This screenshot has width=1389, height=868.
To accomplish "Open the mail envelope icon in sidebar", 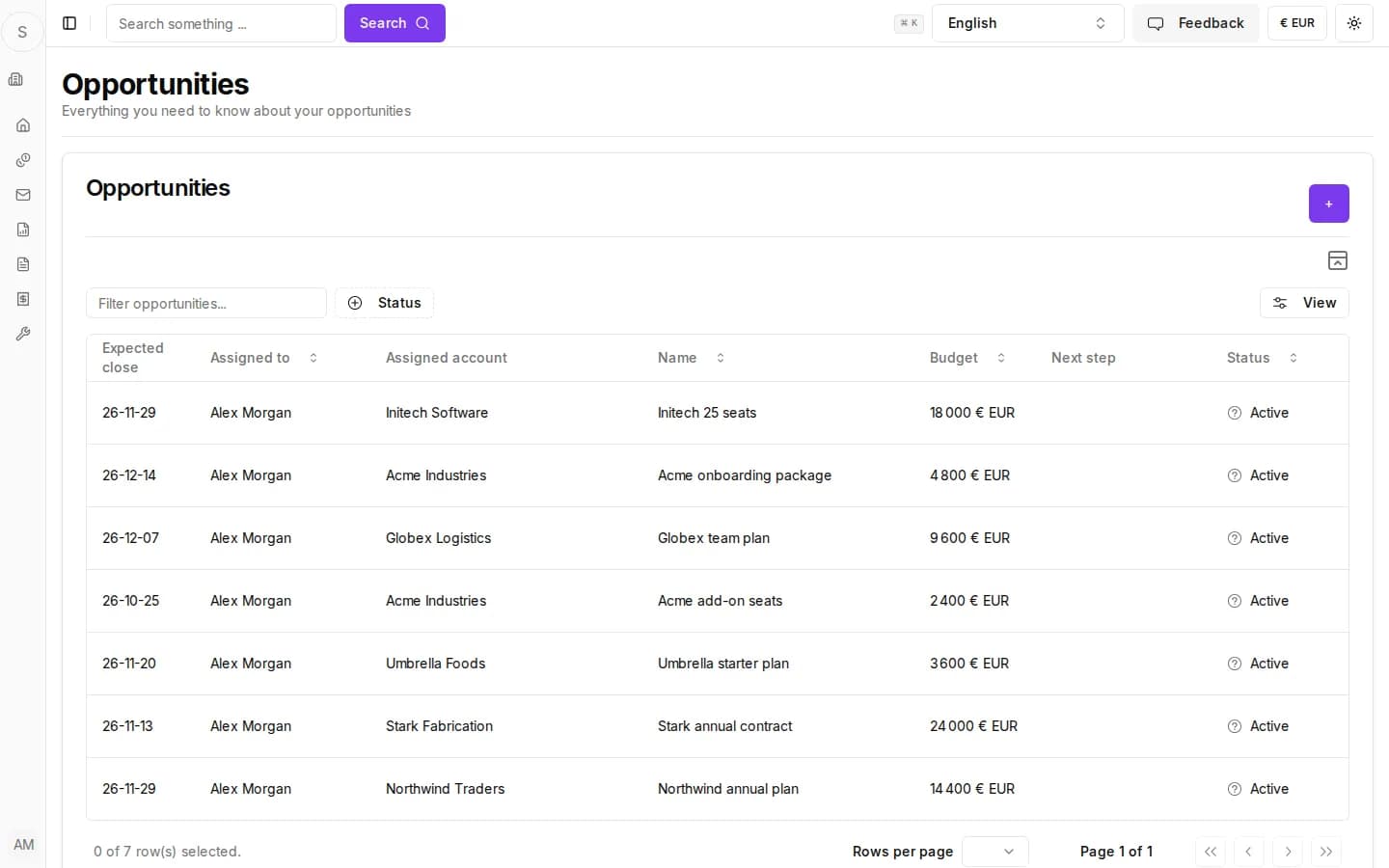I will tap(23, 195).
